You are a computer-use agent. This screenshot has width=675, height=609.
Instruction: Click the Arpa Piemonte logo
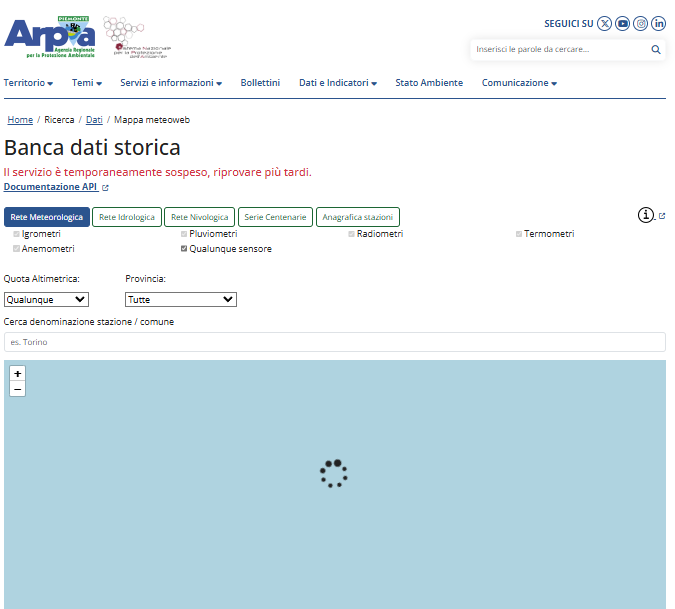click(50, 37)
